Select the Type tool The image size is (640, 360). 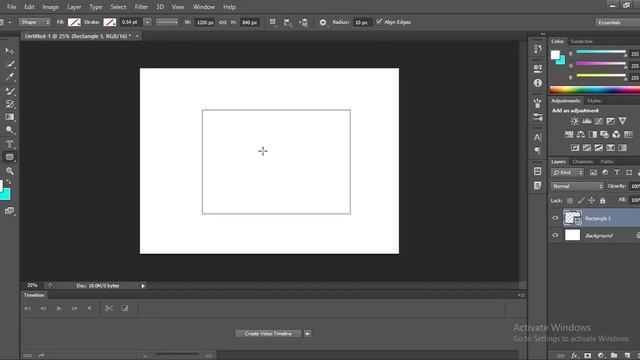(x=9, y=144)
